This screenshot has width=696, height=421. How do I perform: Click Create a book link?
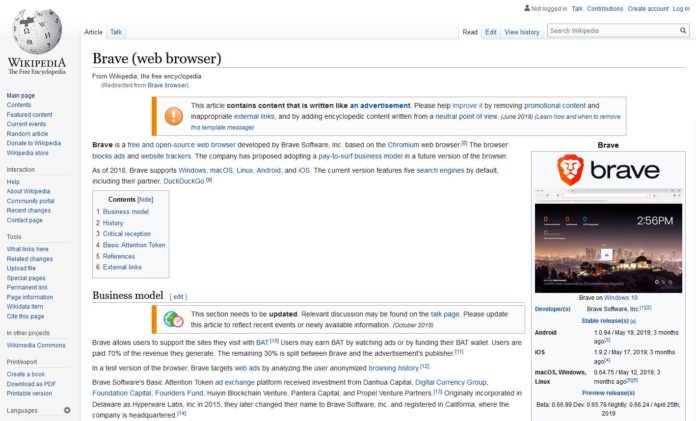(x=26, y=374)
